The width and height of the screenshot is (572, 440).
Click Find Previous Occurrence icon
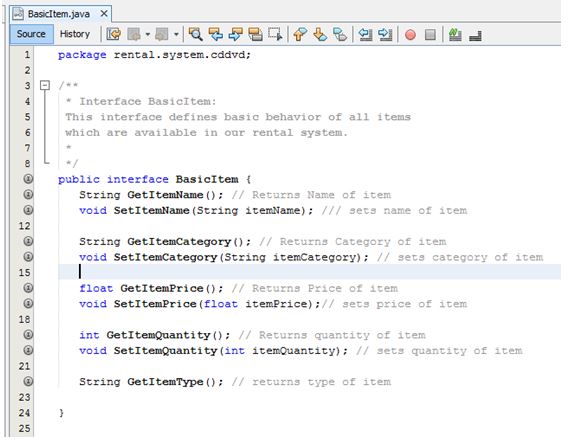tap(216, 34)
